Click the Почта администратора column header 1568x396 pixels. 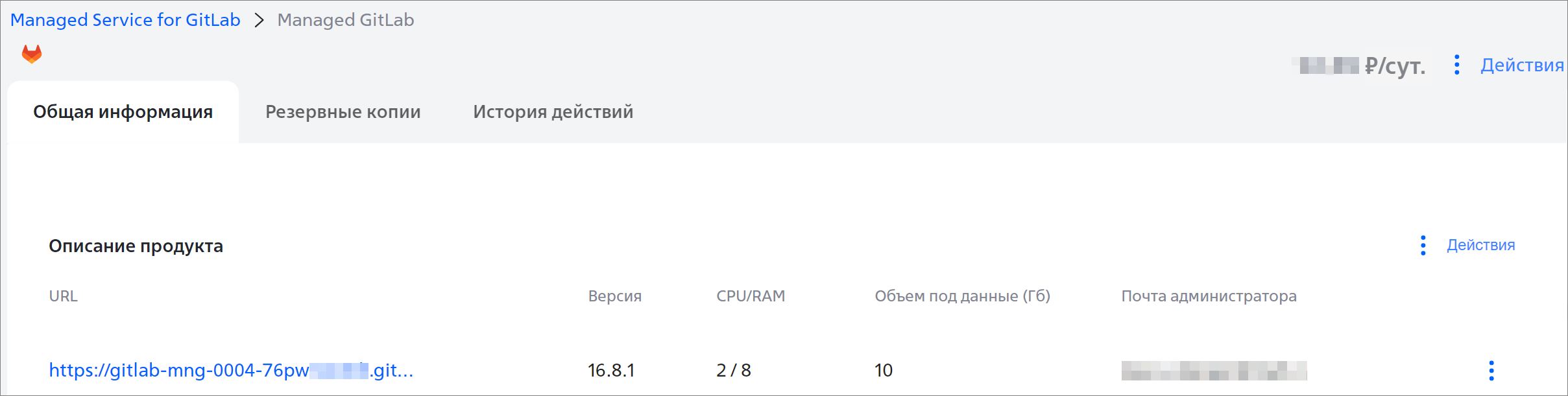tap(1209, 296)
